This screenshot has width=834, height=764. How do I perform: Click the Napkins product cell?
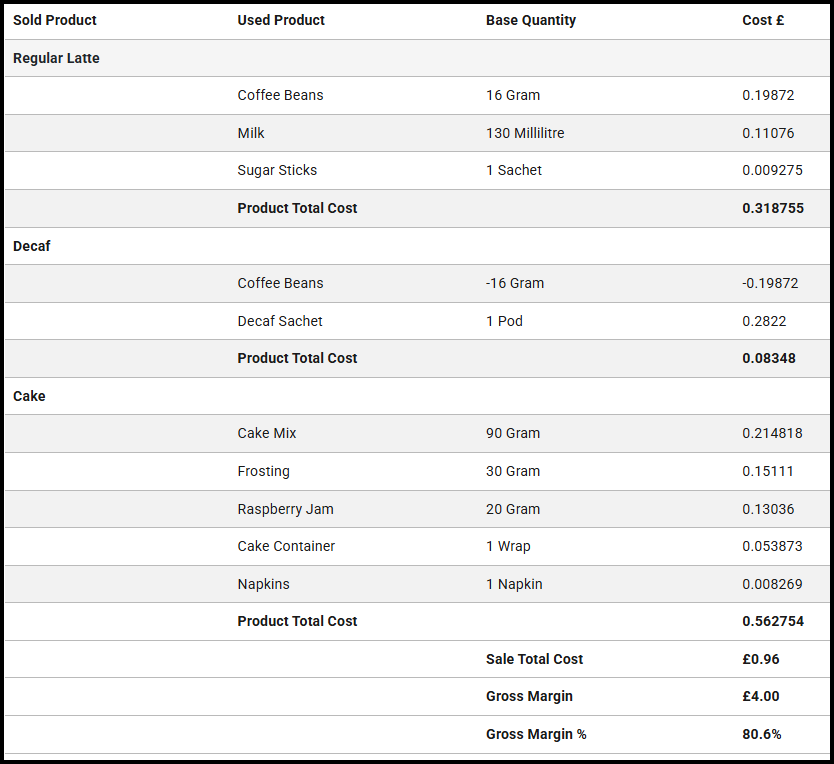(x=263, y=584)
